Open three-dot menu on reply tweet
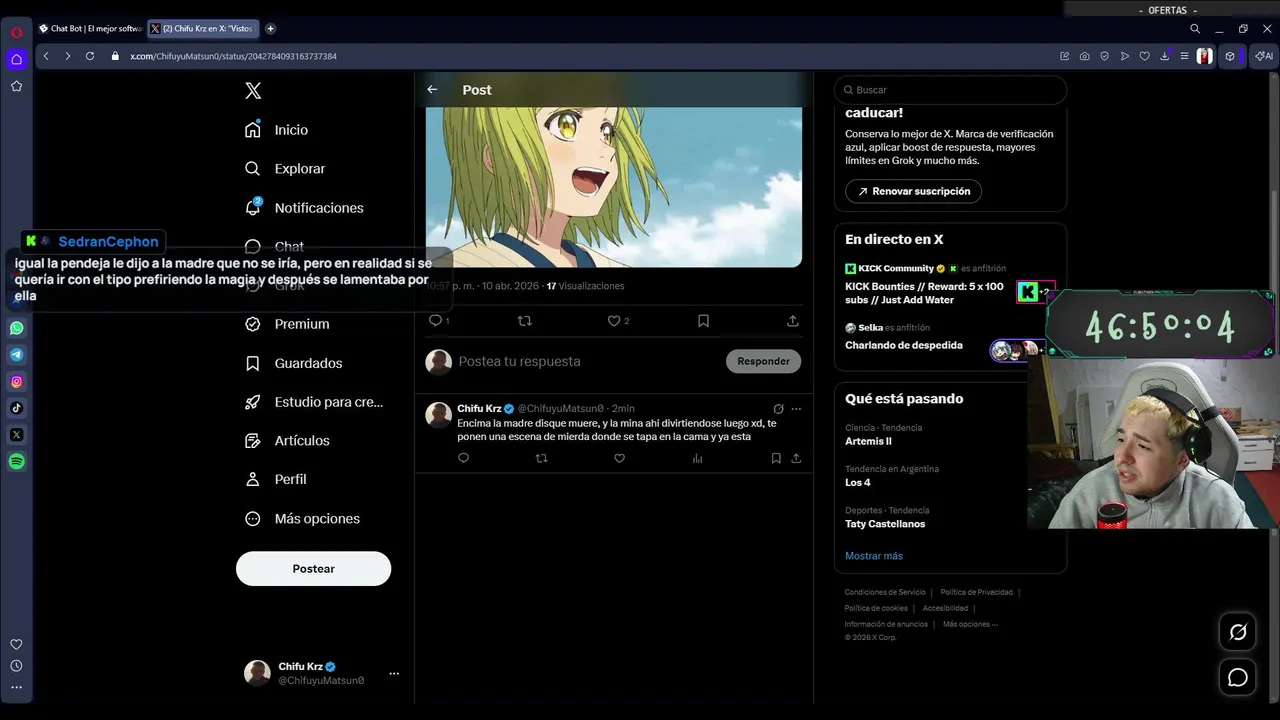 tap(796, 408)
